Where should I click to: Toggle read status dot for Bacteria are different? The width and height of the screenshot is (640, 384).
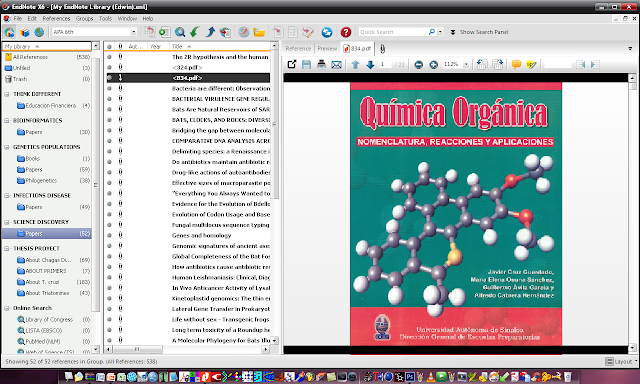click(109, 89)
